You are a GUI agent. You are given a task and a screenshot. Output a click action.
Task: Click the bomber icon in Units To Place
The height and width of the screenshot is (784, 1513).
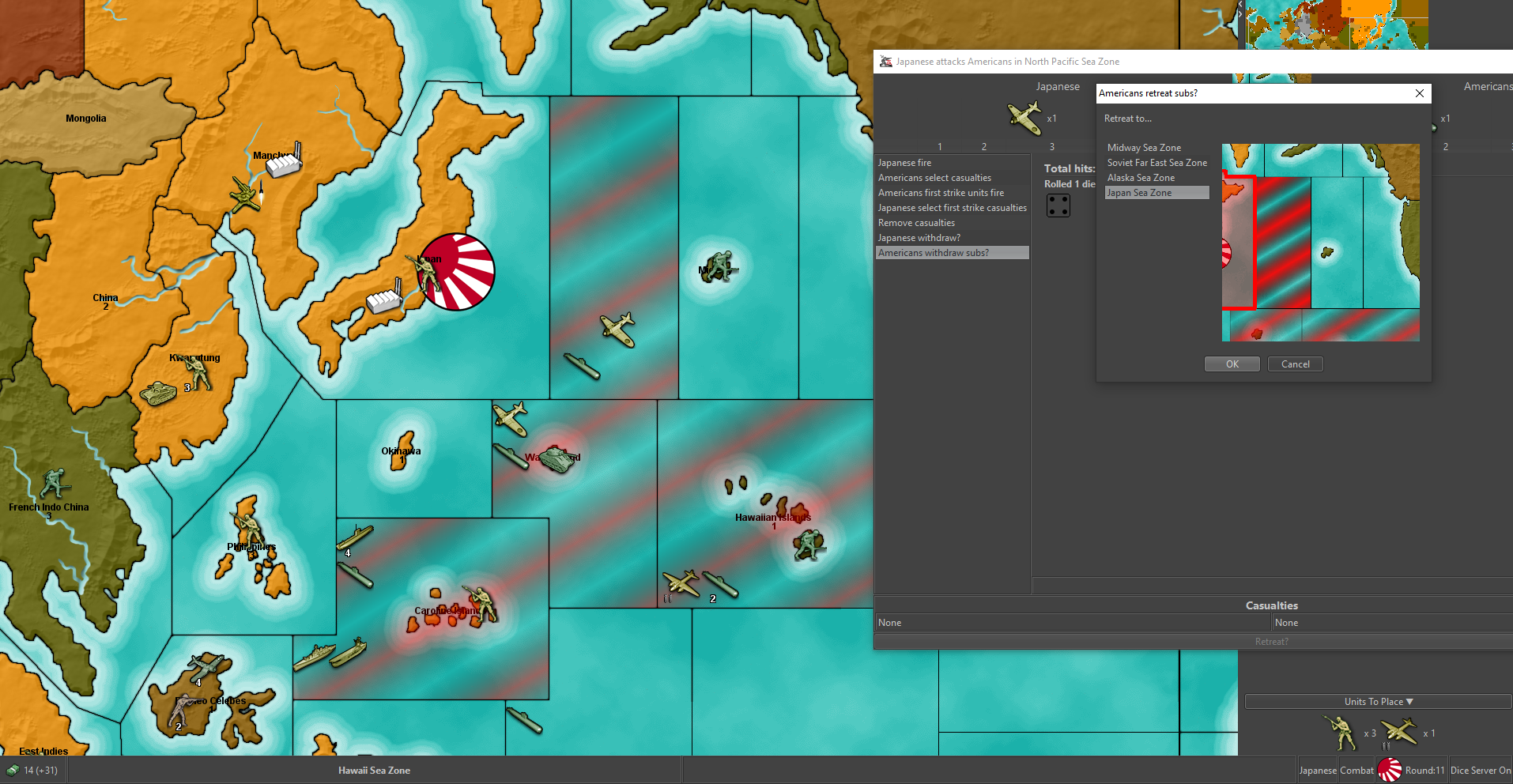click(x=1398, y=733)
